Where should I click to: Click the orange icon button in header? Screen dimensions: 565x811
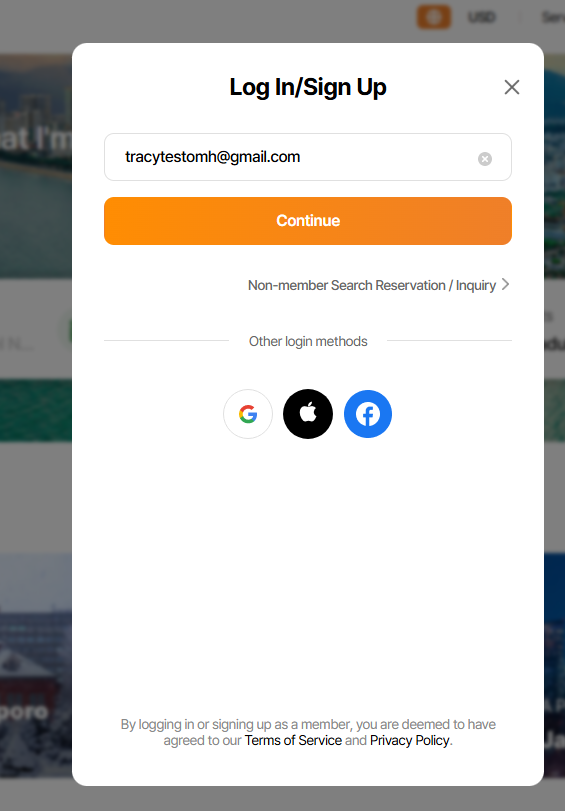pyautogui.click(x=434, y=17)
